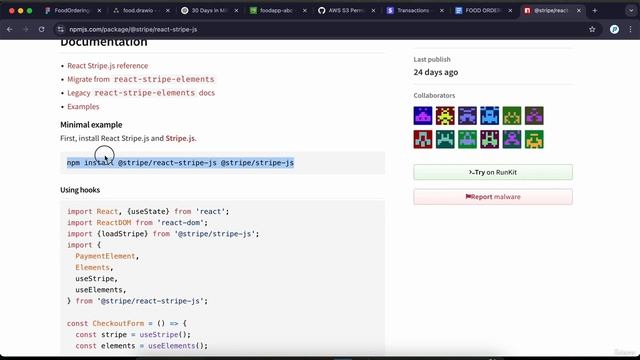Switch to the FoodOrdering tab
640x360 pixels.
[x=72, y=11]
